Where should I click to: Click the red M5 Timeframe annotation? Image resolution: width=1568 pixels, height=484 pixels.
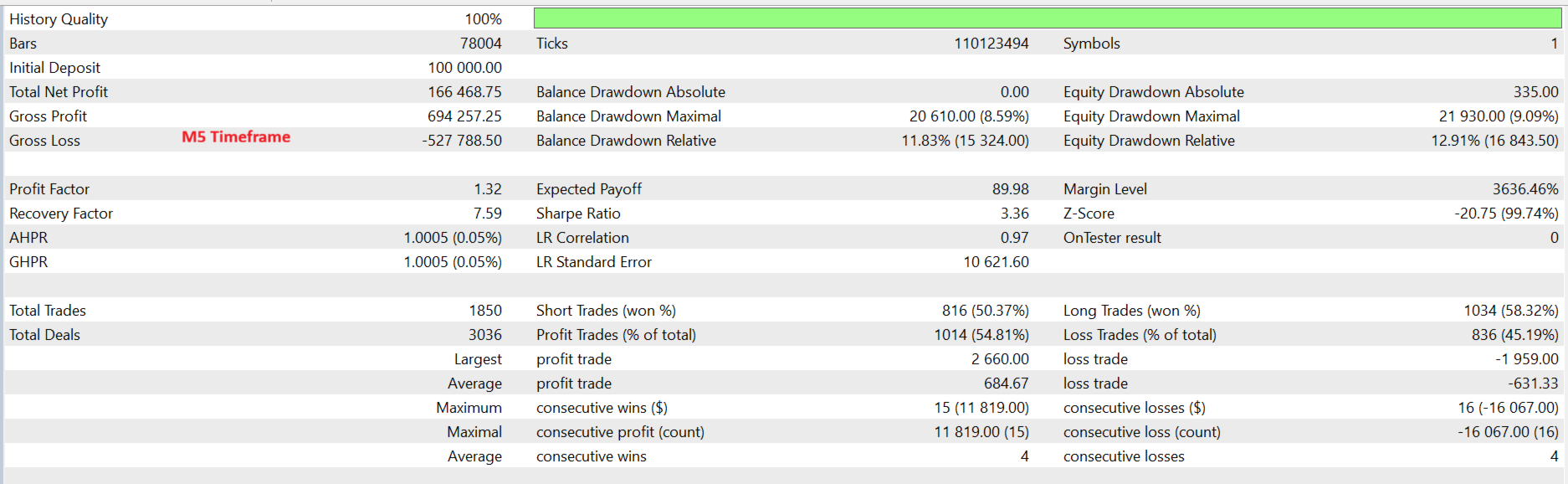coord(236,136)
